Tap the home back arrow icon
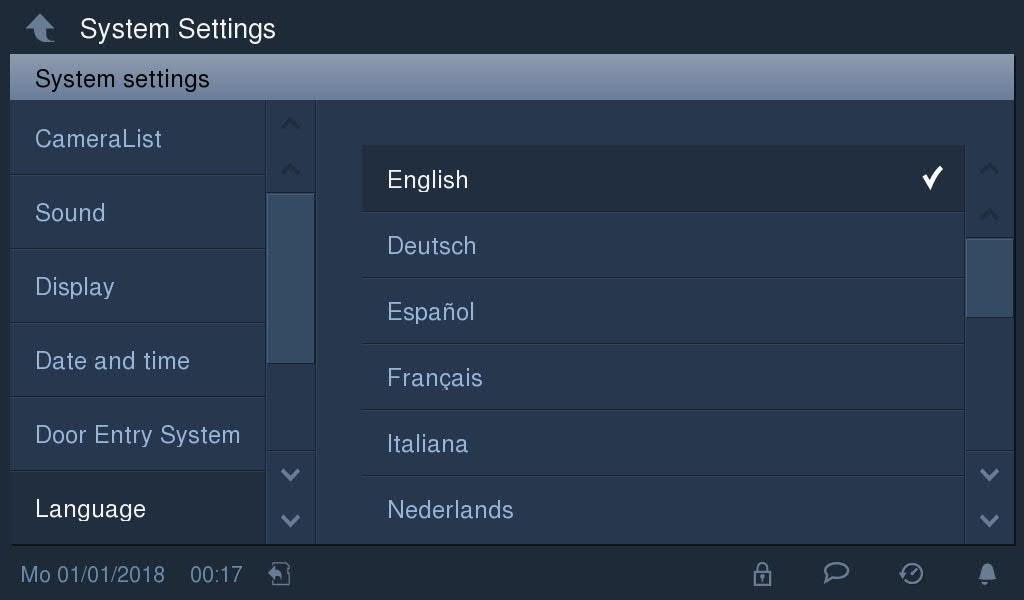The image size is (1024, 600). click(40, 28)
